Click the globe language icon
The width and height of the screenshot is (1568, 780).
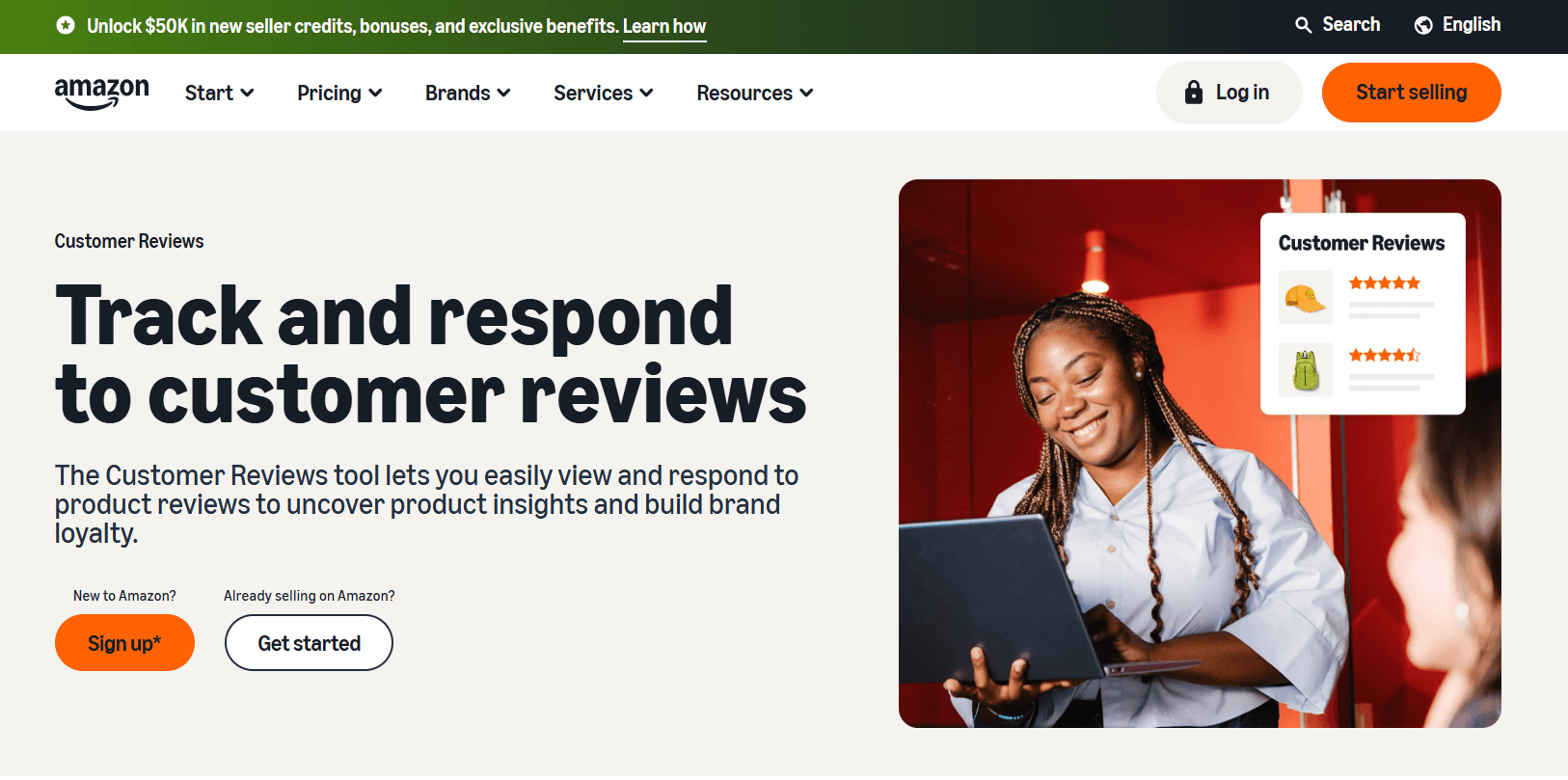pos(1423,25)
